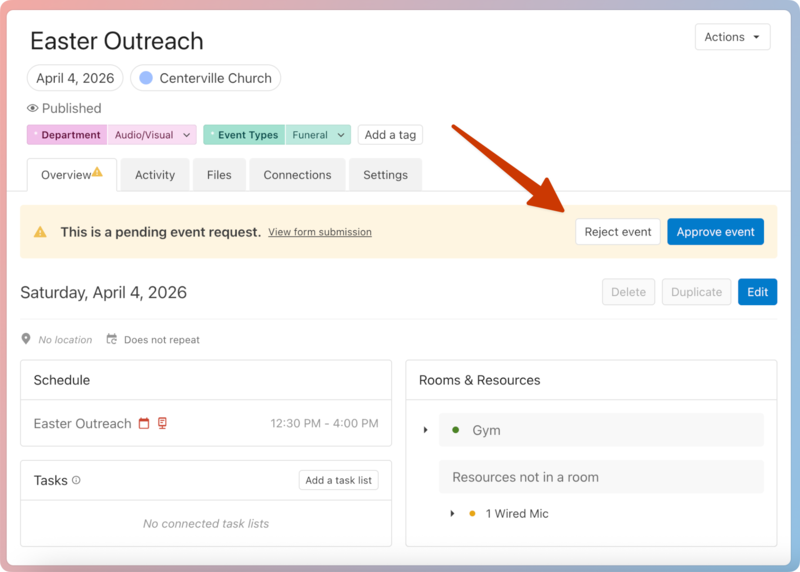Open the Funeral event type dropdown
The width and height of the screenshot is (800, 572).
tap(340, 135)
